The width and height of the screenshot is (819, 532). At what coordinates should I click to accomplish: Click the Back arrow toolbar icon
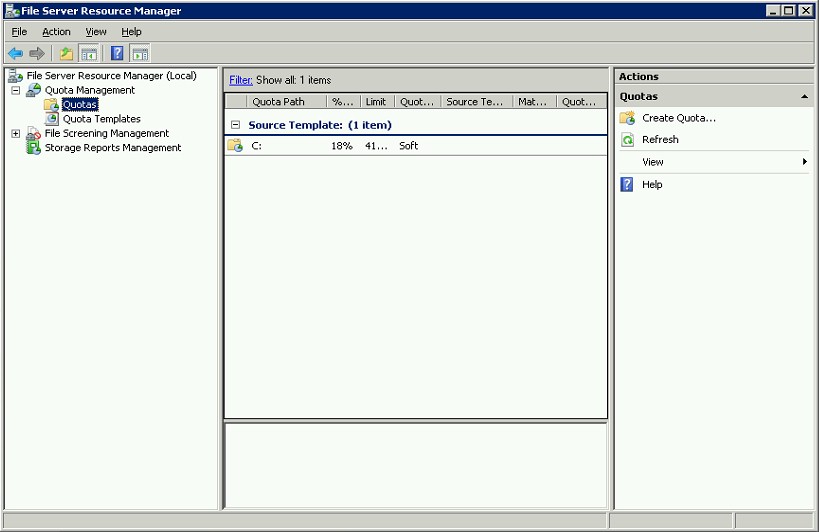[x=16, y=53]
